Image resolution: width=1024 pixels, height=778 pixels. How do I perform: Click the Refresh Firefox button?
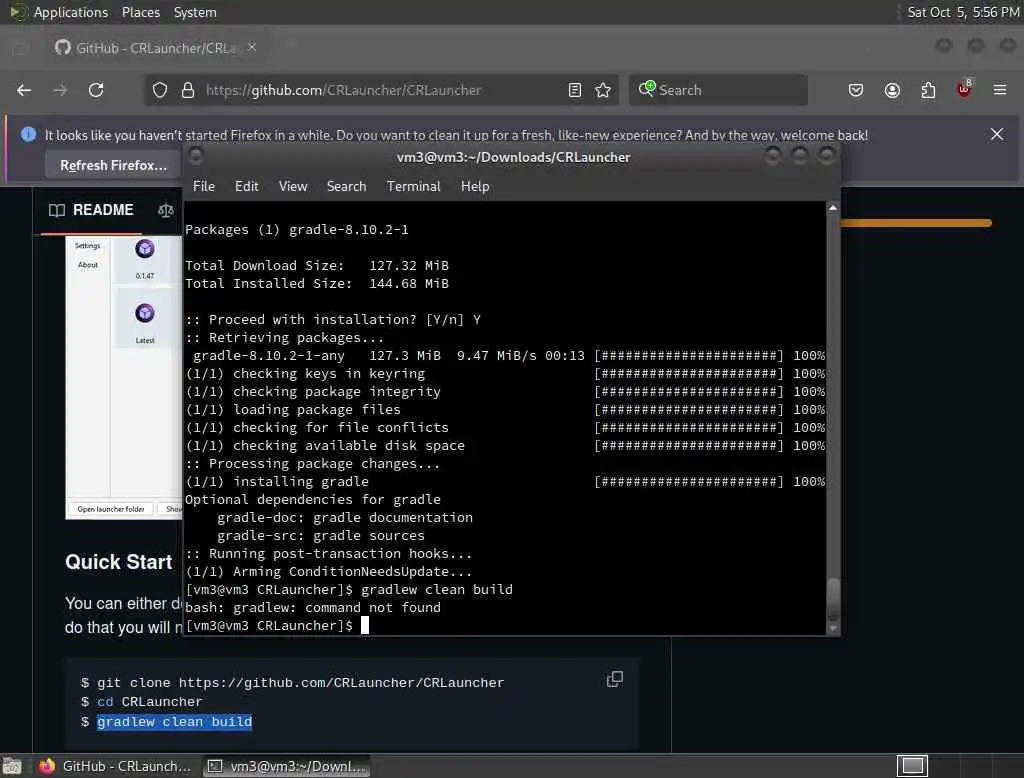(113, 165)
